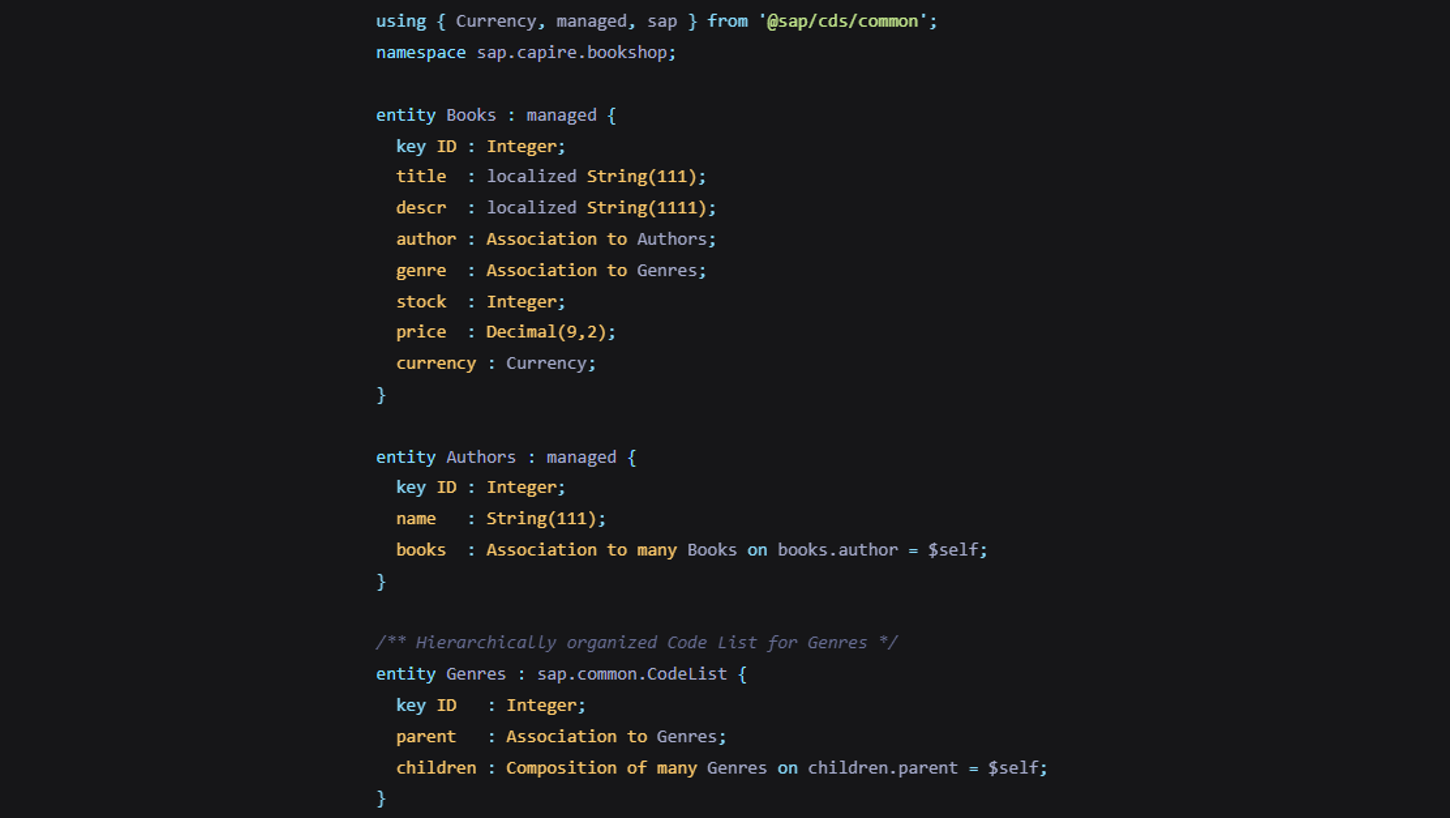Click the Hierarchically organized Code List comment
Screen dimensions: 1450x818
click(x=637, y=642)
